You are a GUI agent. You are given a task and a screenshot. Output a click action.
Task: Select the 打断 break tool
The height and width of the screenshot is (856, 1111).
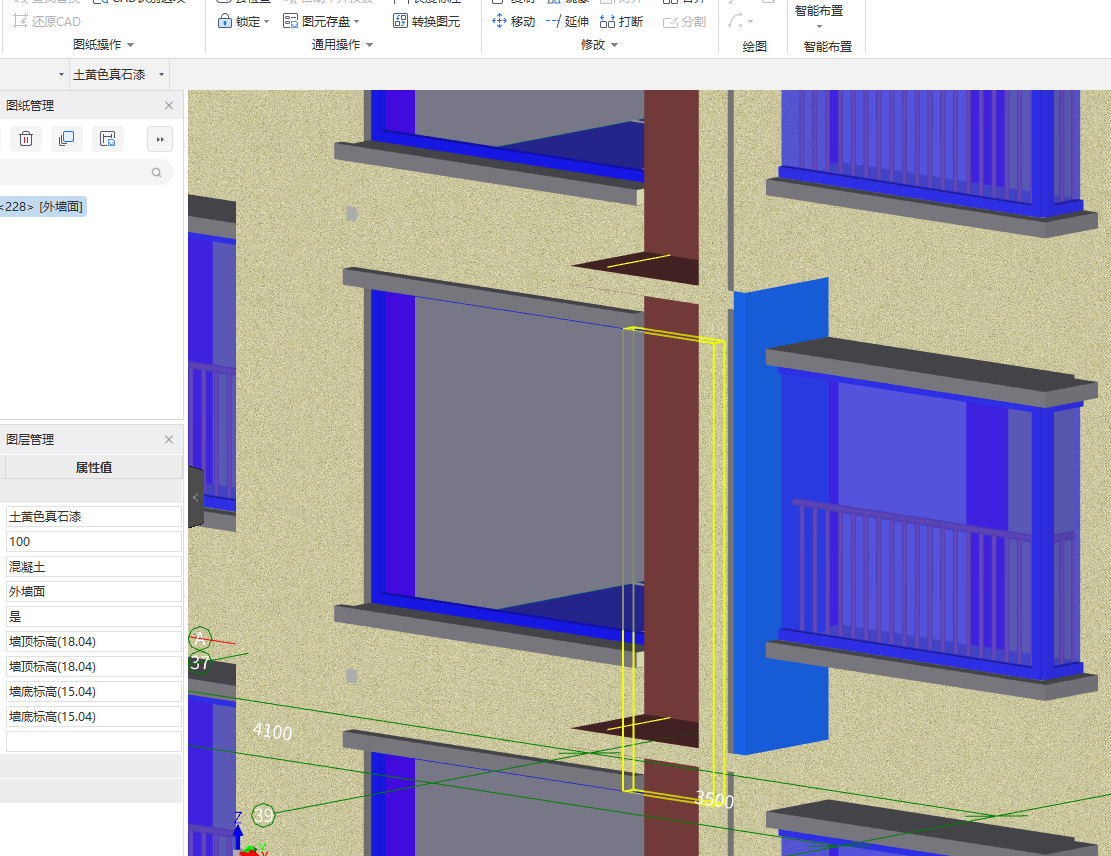pos(621,21)
